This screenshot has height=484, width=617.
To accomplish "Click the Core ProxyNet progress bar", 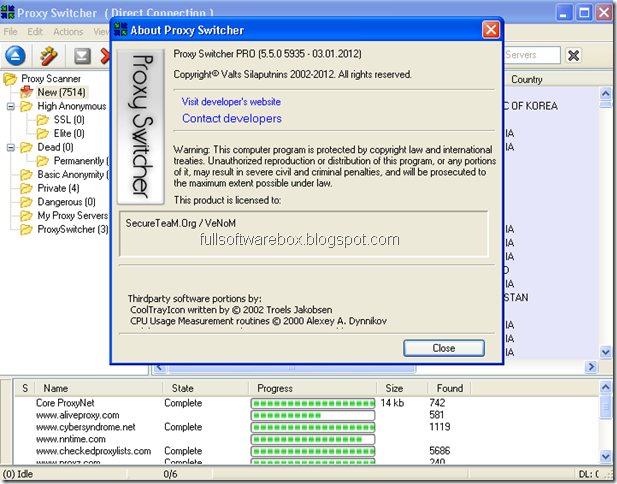I will (x=313, y=403).
